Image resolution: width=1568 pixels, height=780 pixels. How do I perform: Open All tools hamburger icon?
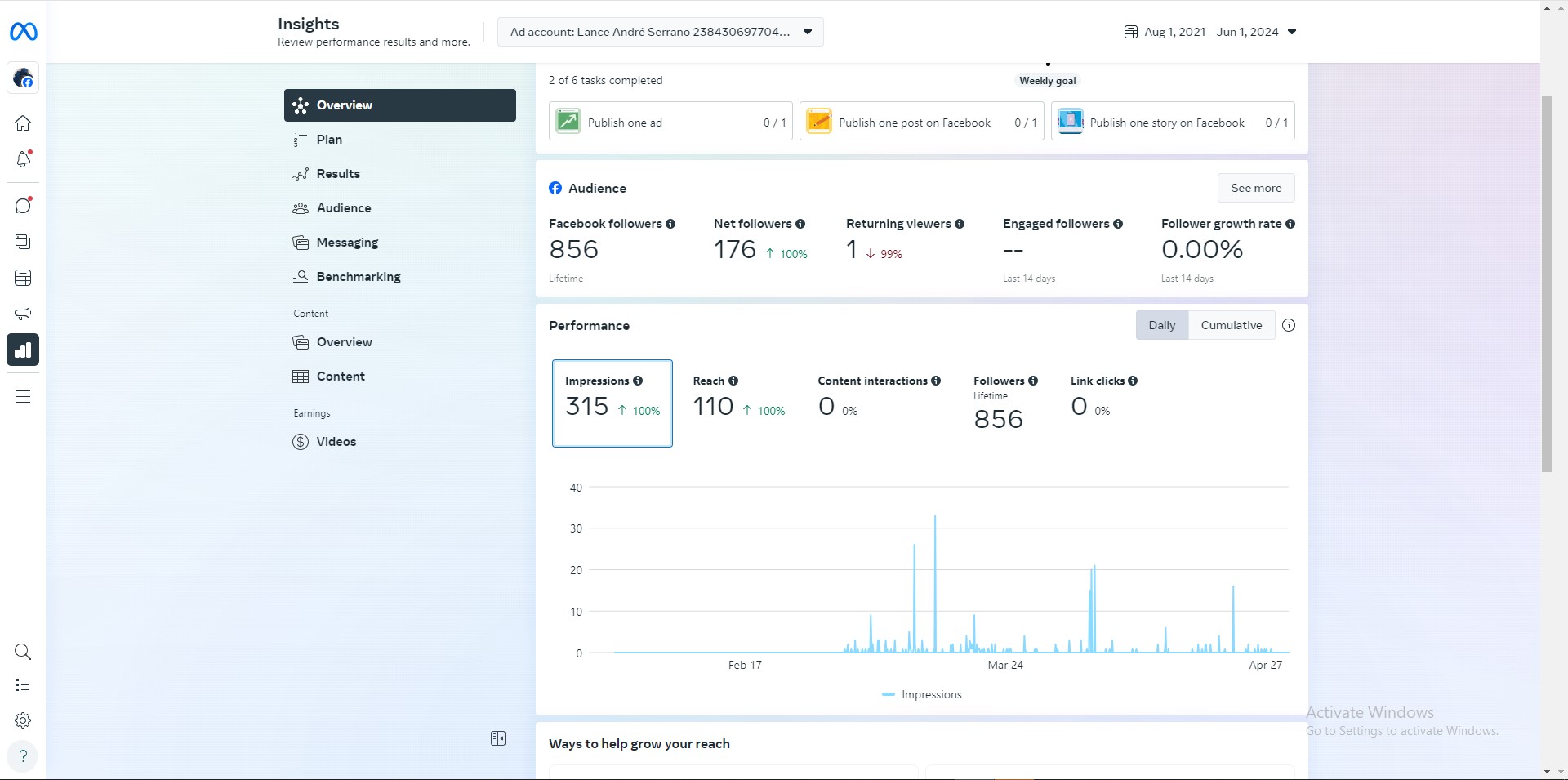click(23, 397)
